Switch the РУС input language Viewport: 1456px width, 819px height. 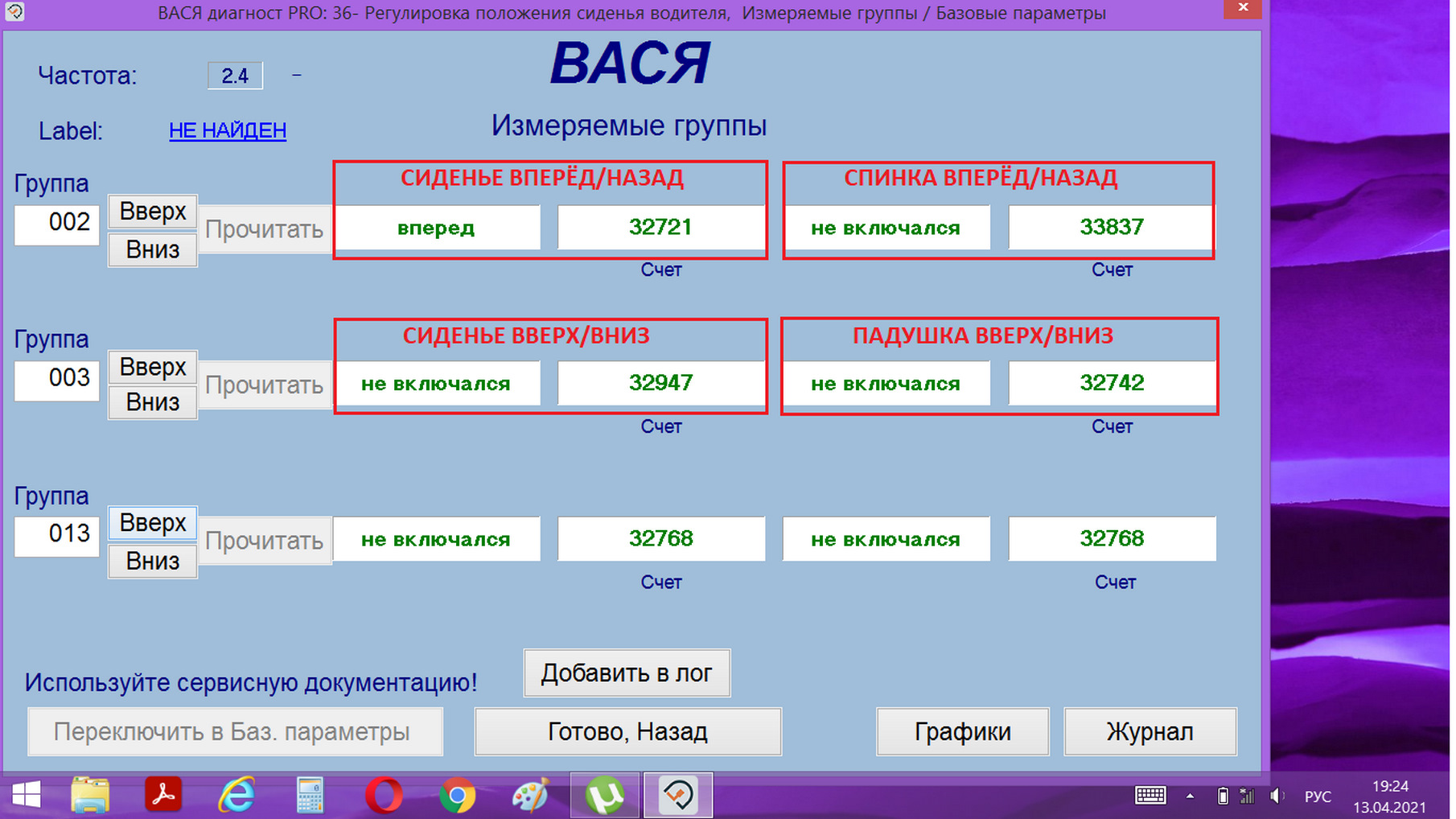click(1318, 796)
